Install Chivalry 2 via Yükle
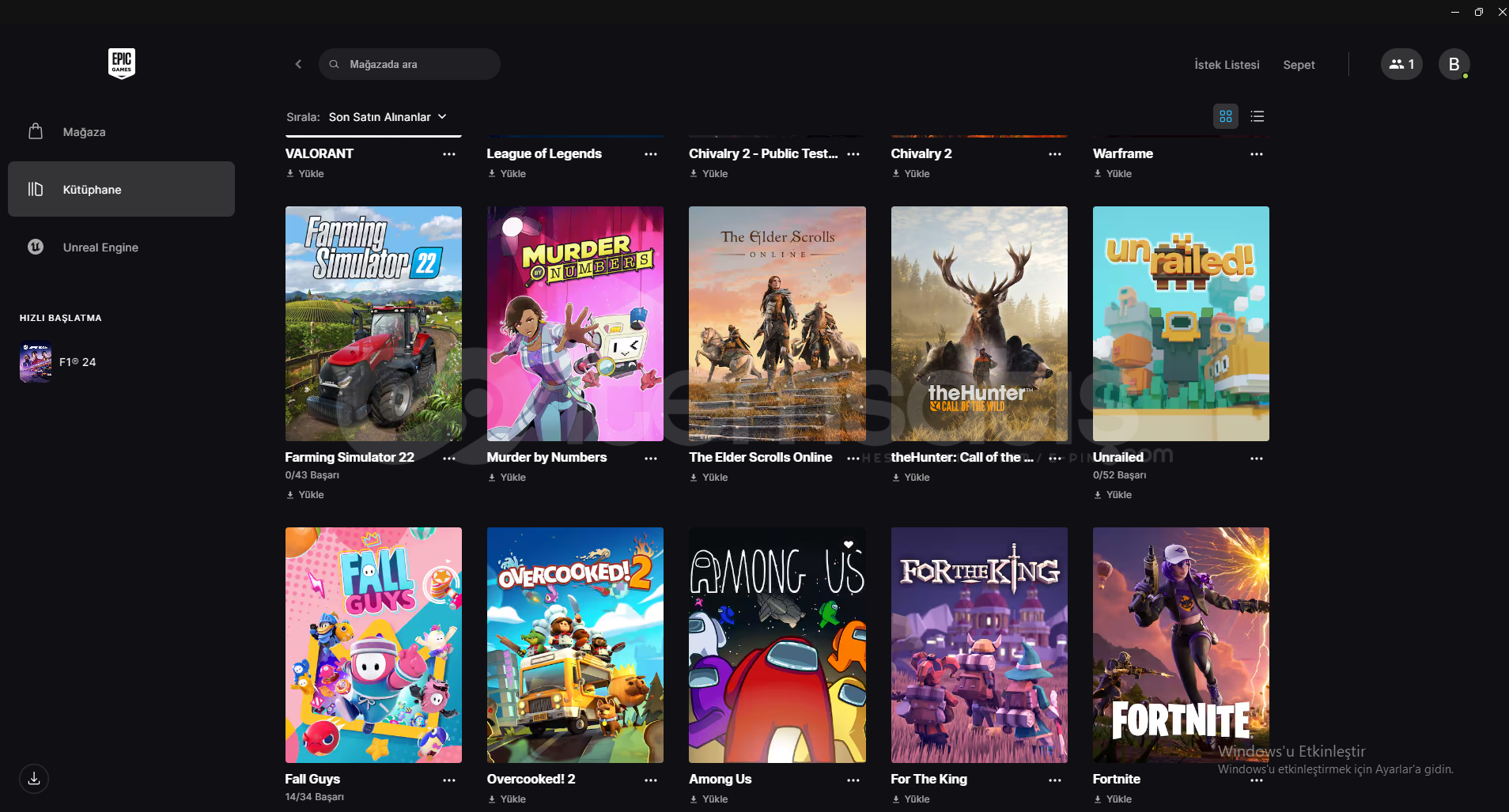 tap(911, 174)
